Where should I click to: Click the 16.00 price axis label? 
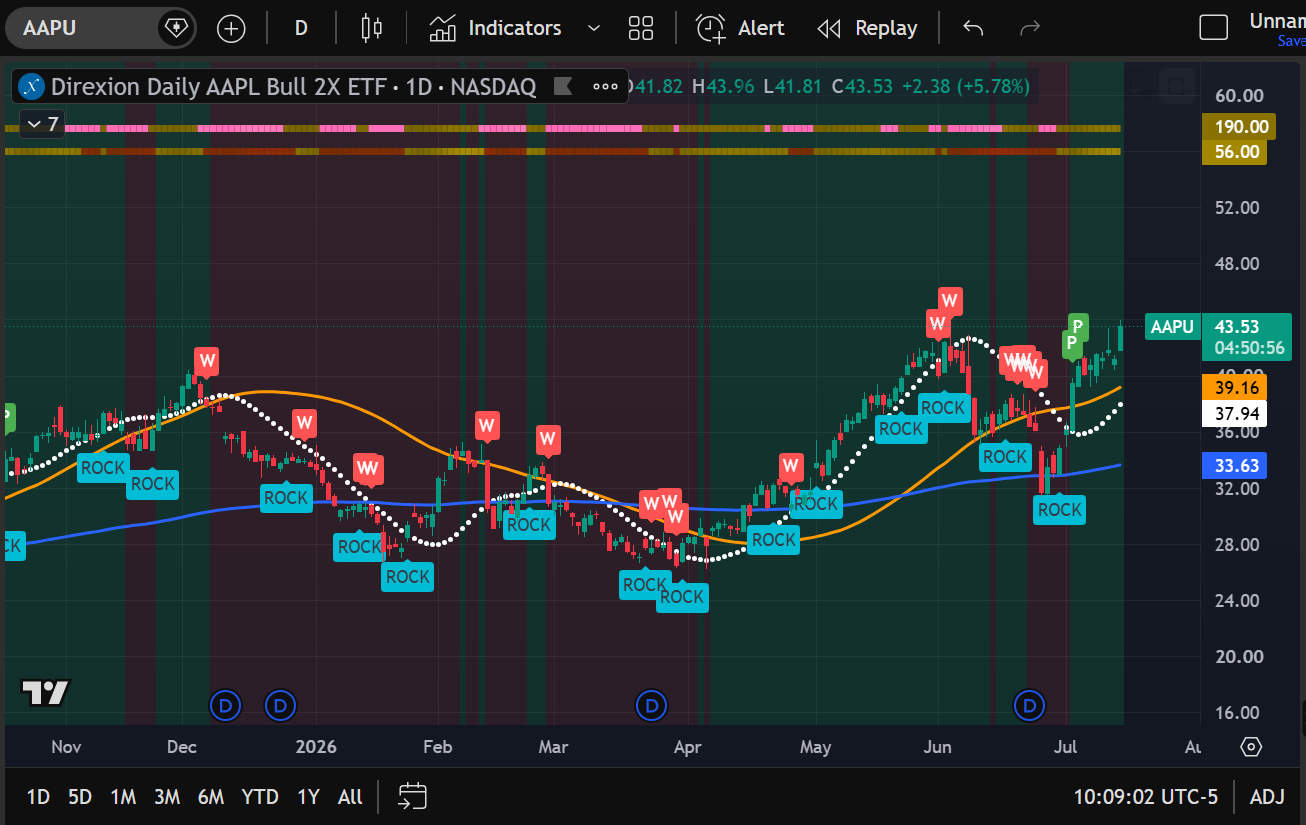tap(1238, 713)
